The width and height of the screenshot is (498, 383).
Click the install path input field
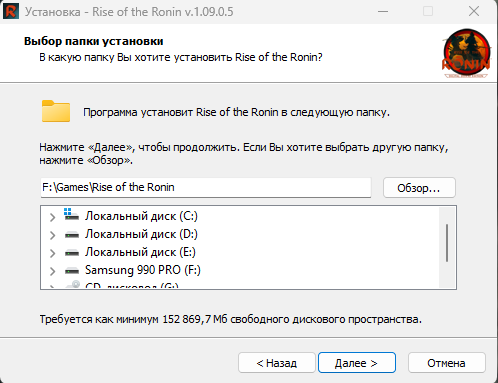pyautogui.click(x=206, y=187)
